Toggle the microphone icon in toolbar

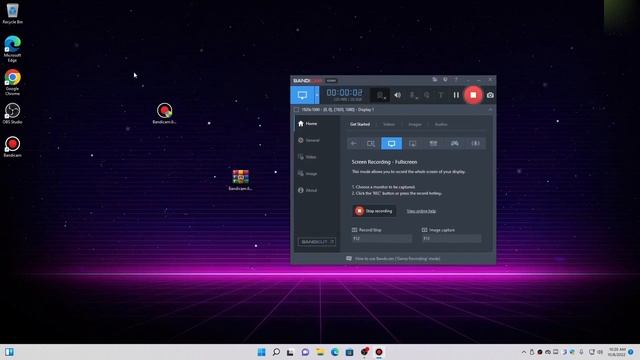coord(413,95)
